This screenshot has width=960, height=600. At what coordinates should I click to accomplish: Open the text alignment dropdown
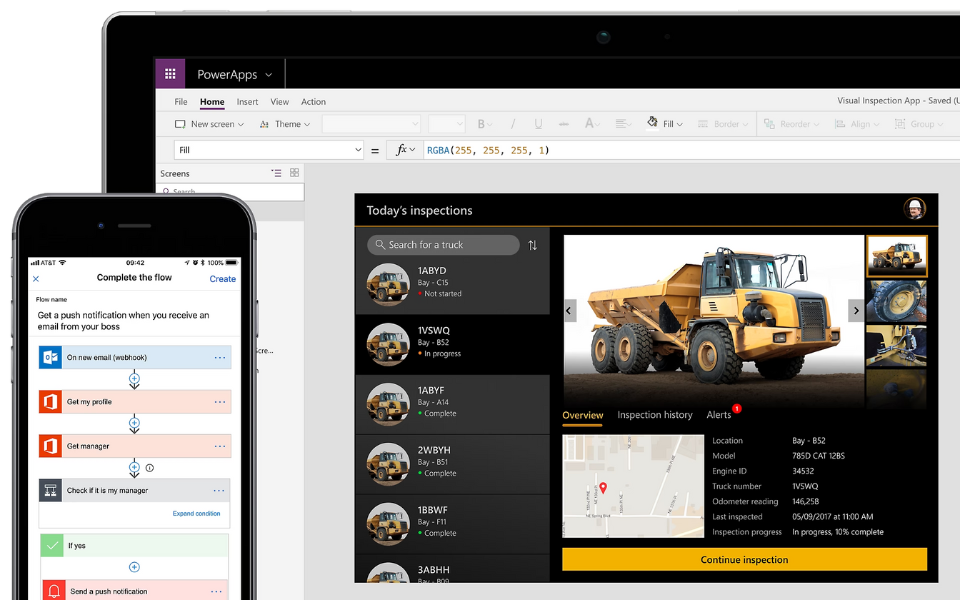pyautogui.click(x=623, y=124)
